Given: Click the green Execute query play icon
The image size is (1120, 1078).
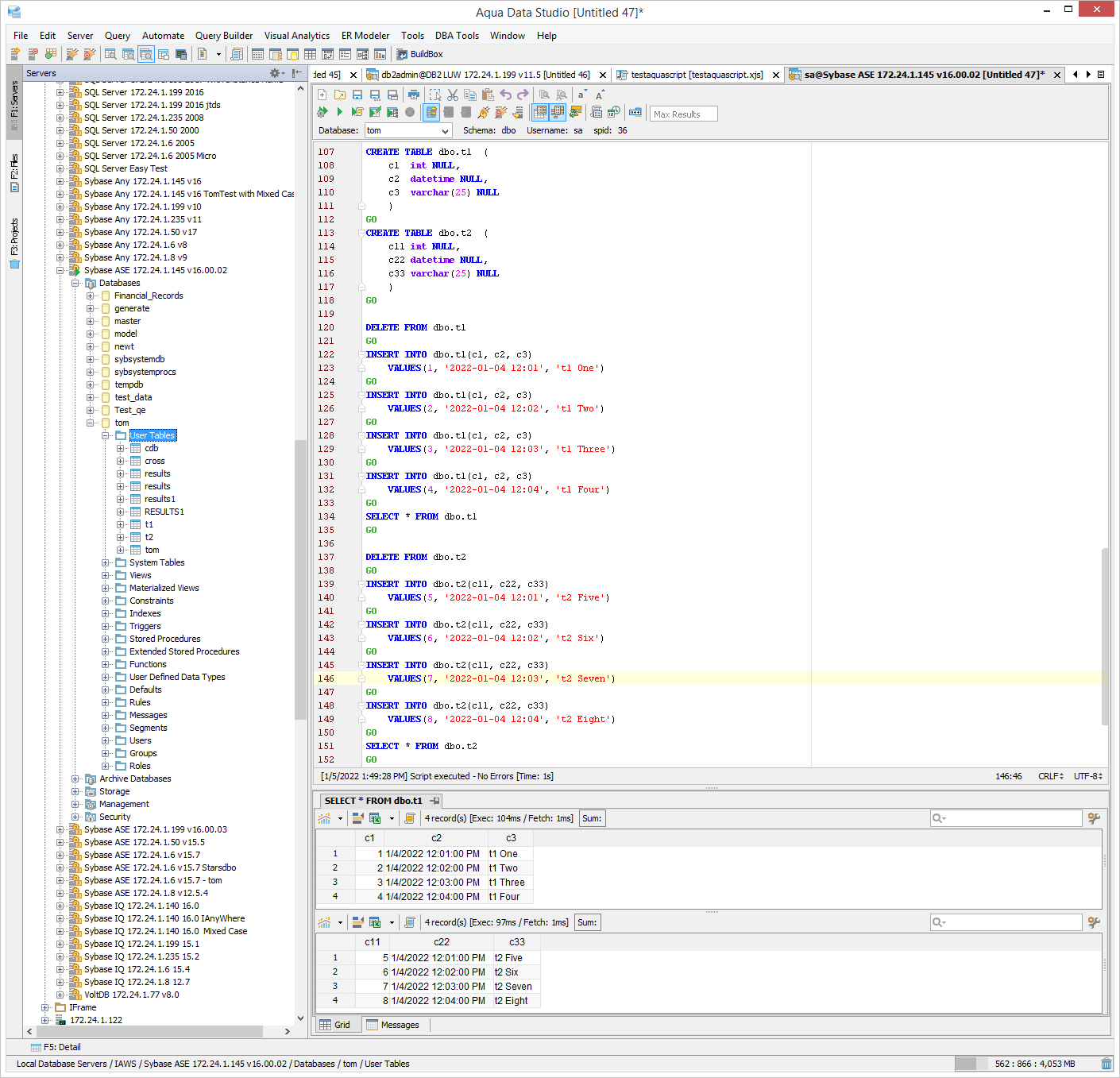Looking at the screenshot, I should (340, 113).
